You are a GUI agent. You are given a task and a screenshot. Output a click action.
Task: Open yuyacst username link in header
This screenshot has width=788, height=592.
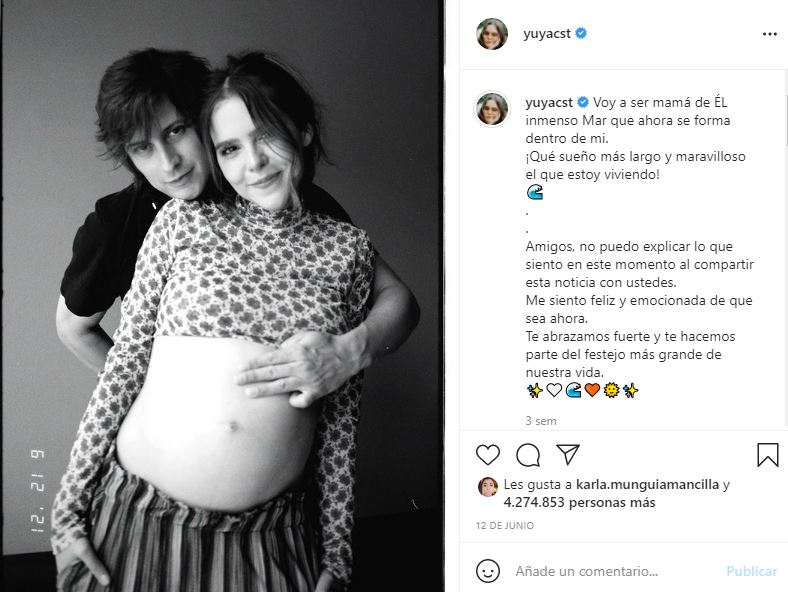coord(547,34)
